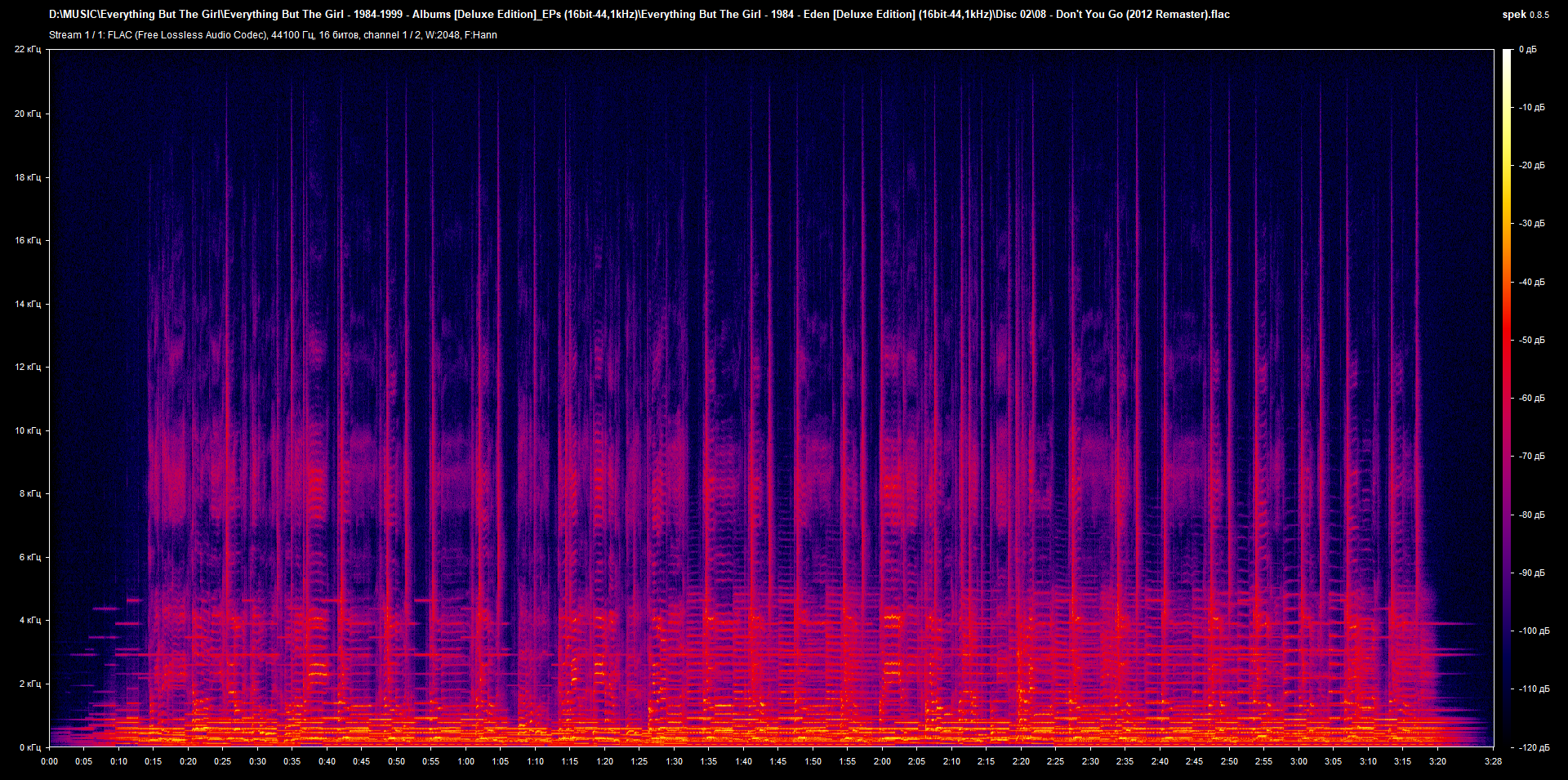Click the '2:15' time axis label
Screen dimensions: 1568x780
point(986,761)
